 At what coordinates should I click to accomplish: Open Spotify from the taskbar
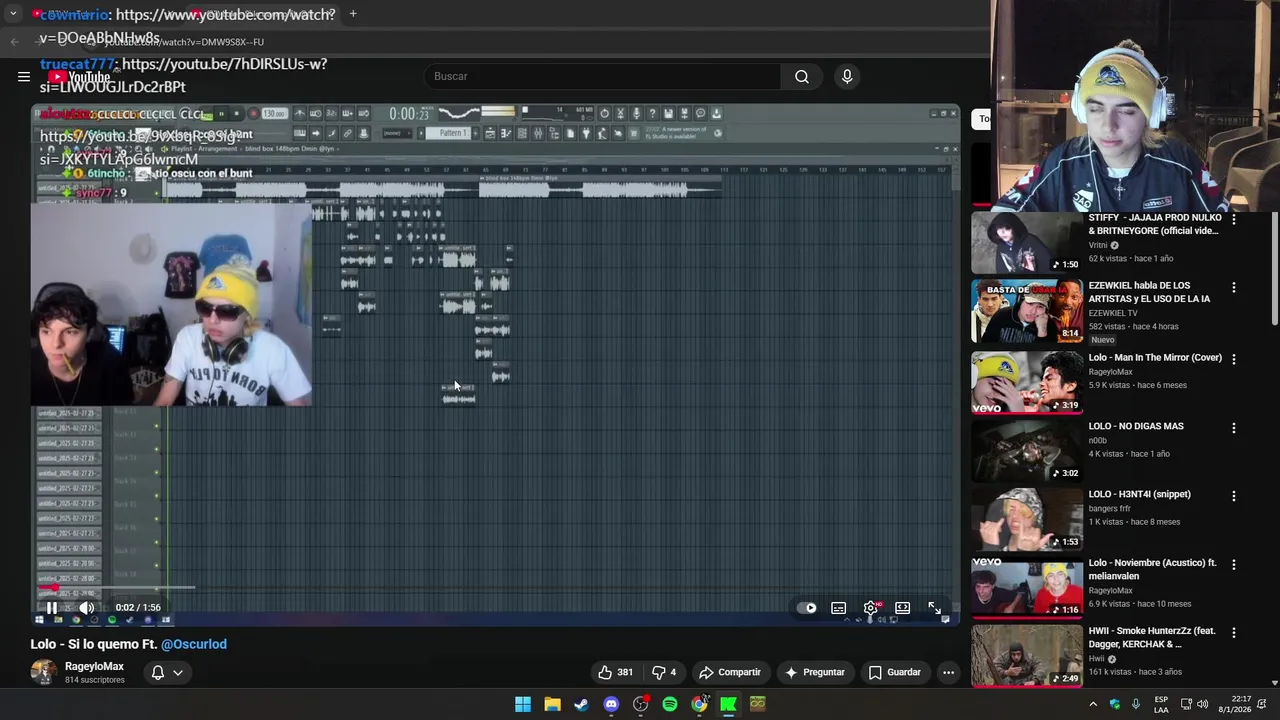tap(670, 704)
